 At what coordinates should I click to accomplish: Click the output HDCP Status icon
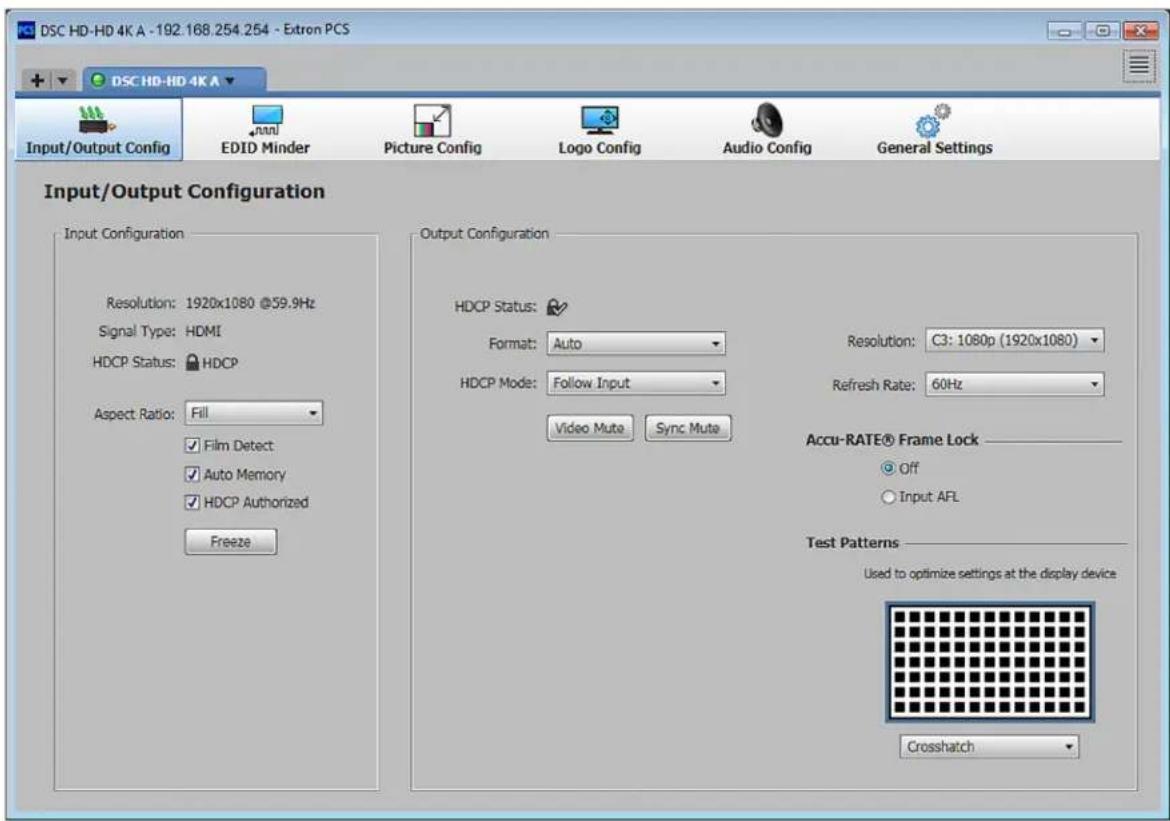coord(557,307)
